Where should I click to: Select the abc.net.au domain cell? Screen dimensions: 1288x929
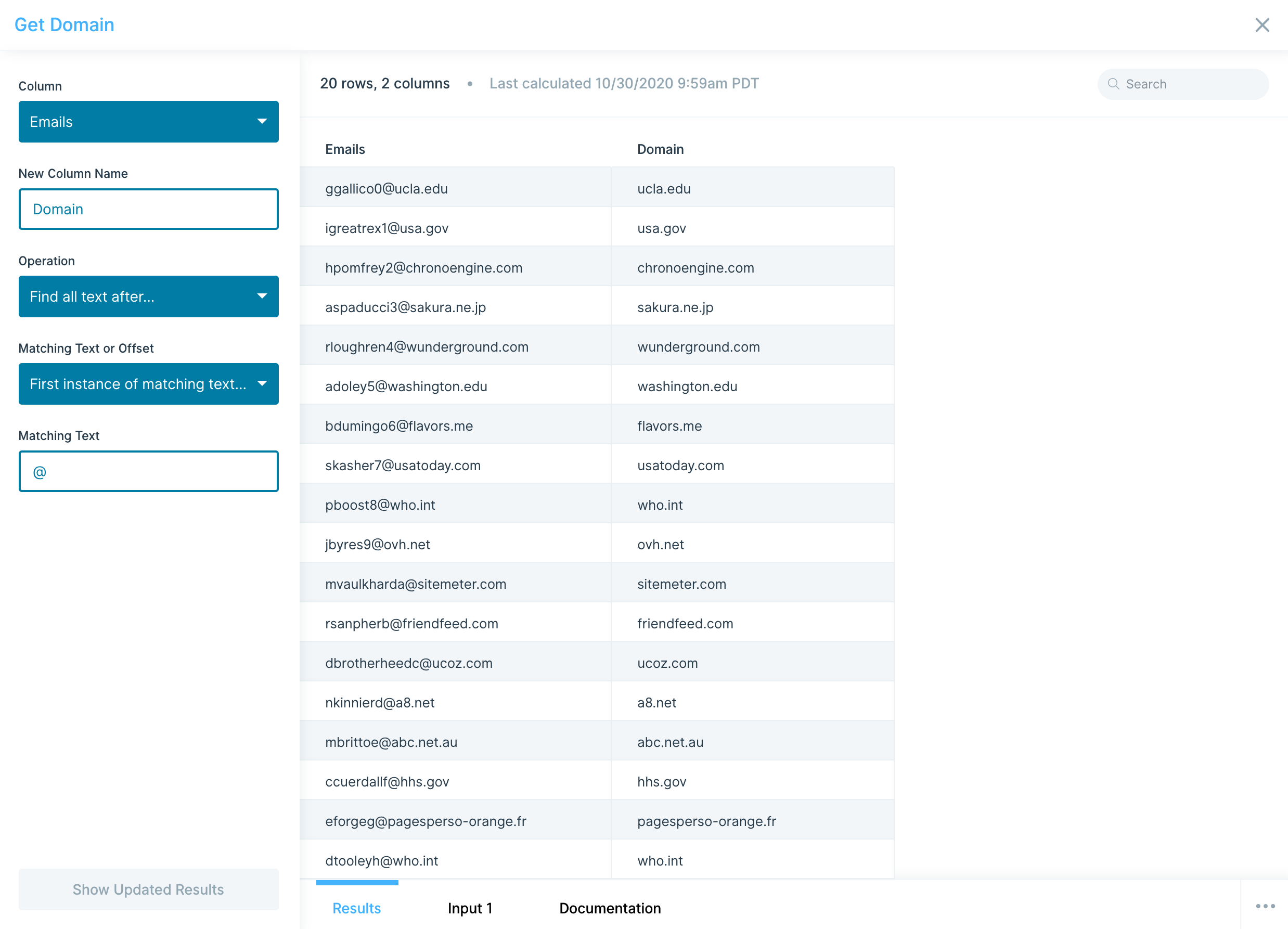tap(753, 742)
